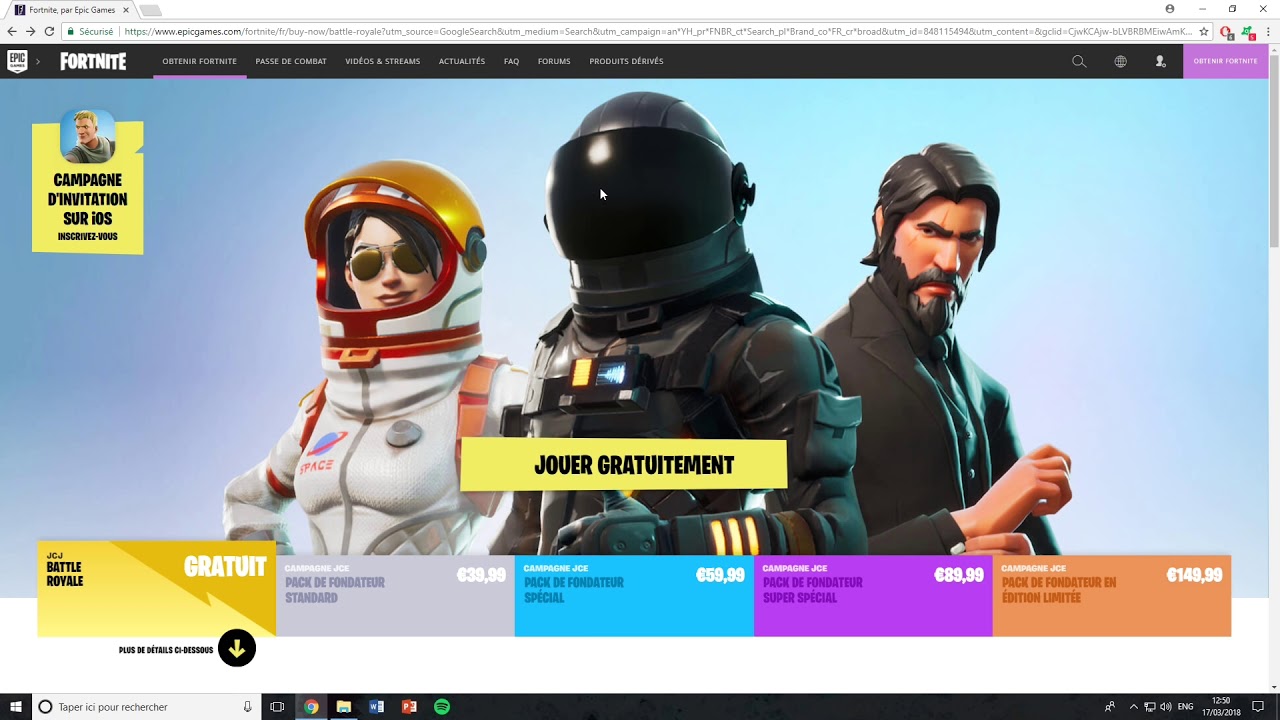Viewport: 1280px width, 720px height.
Task: Expand the Epic Games menu chevron
Action: coord(38,61)
